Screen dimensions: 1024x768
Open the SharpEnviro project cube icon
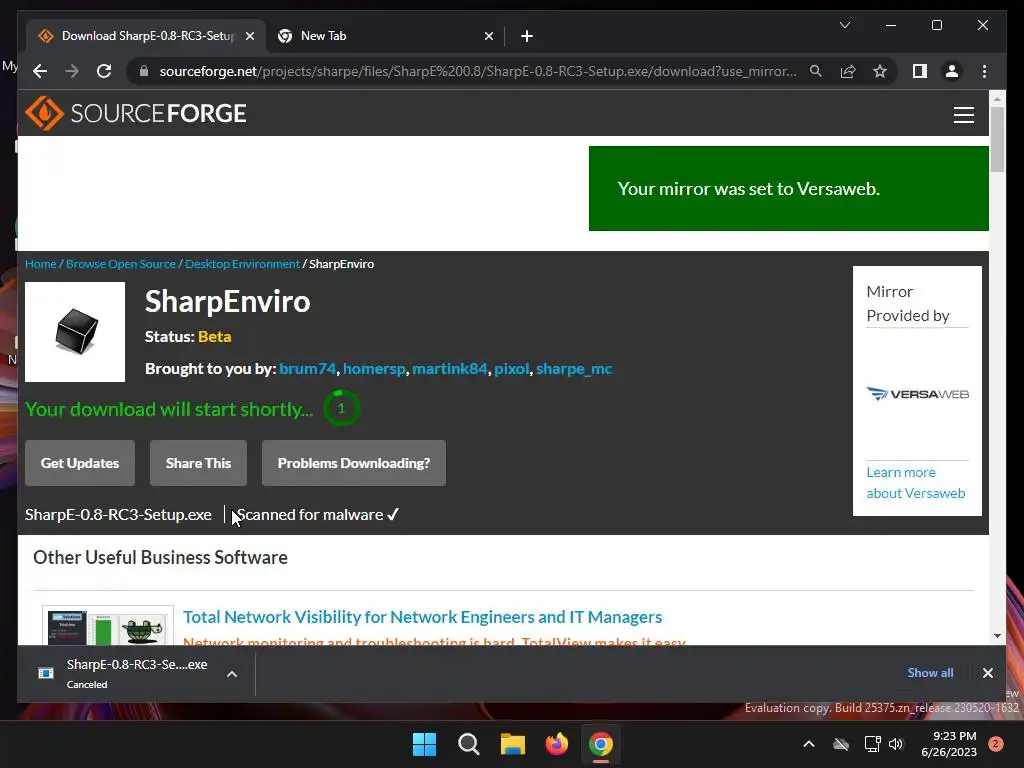click(x=75, y=332)
